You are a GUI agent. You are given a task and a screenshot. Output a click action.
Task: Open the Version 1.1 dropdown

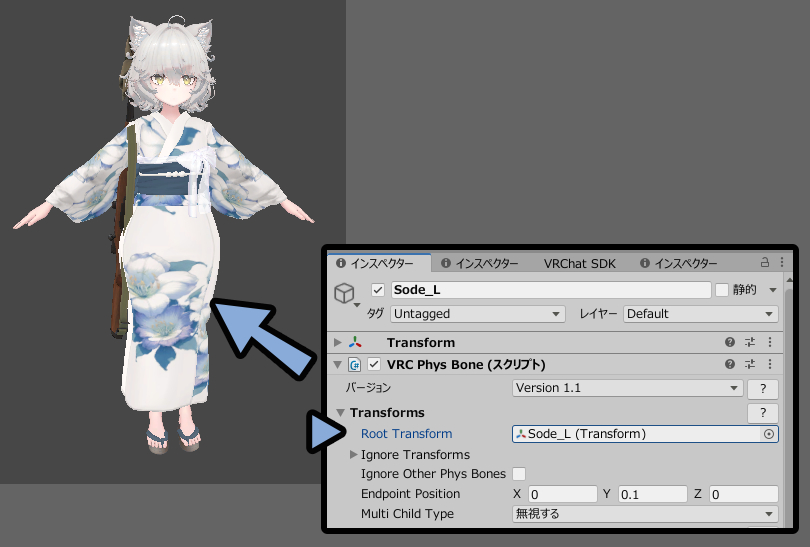627,388
